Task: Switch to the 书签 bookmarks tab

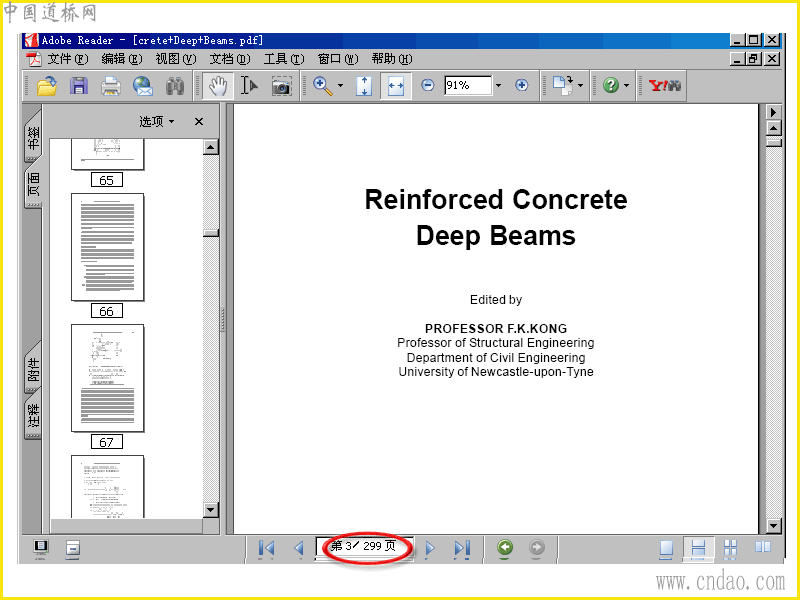Action: 33,137
